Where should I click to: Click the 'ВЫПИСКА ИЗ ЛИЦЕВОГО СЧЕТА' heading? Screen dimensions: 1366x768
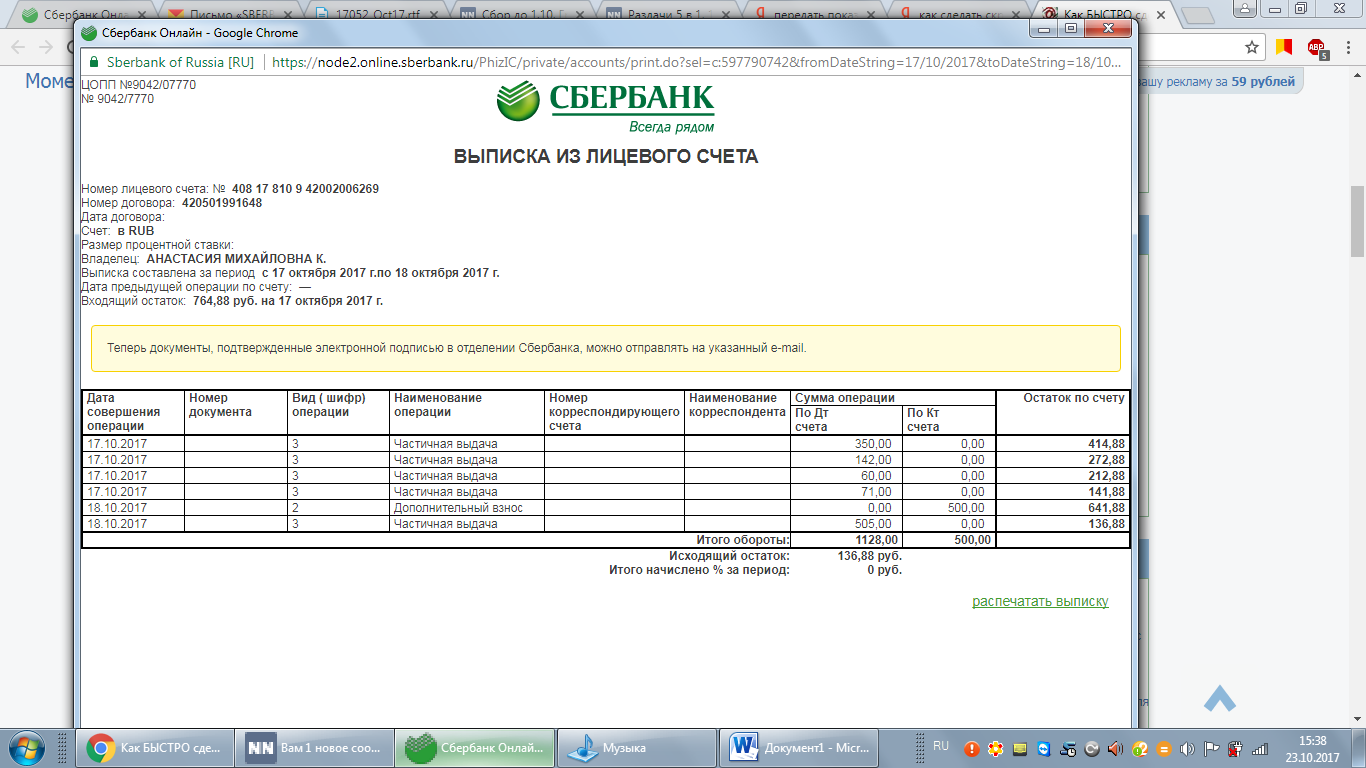tap(606, 157)
